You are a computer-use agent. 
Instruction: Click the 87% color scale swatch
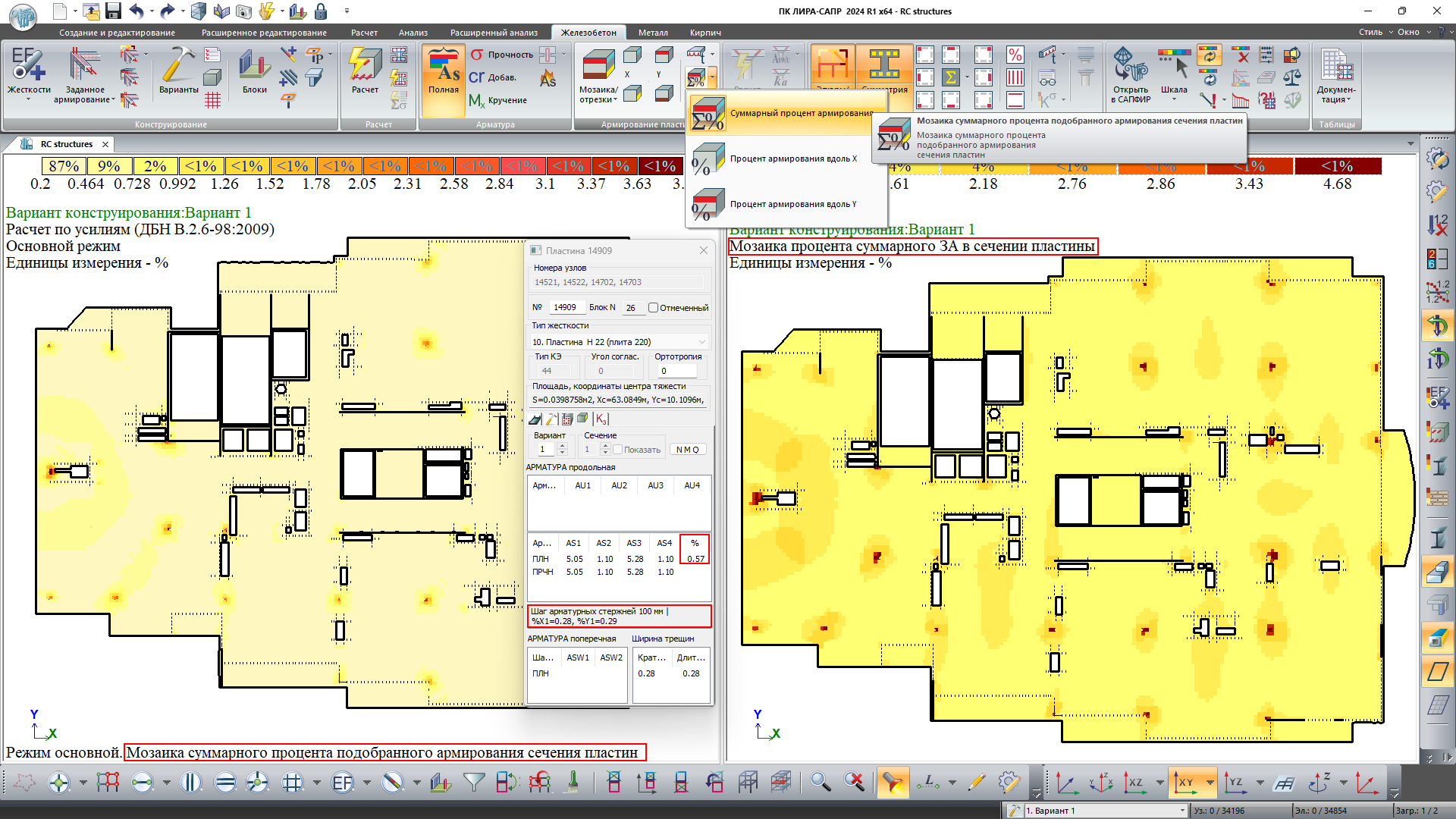pyautogui.click(x=64, y=166)
